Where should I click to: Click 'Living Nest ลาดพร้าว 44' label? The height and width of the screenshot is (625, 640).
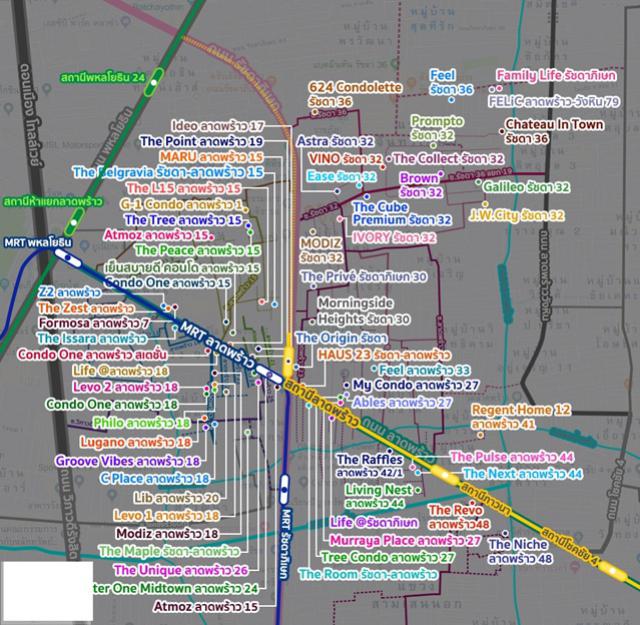[379, 496]
